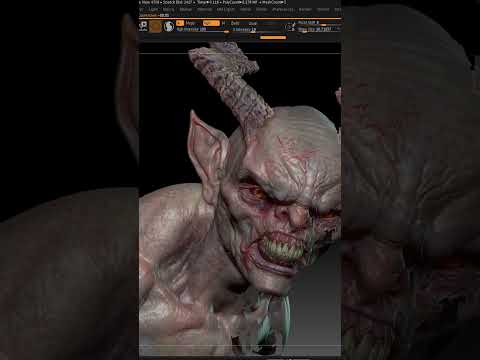Image resolution: width=480 pixels, height=360 pixels.
Task: Open the Render menu
Action: [305, 9]
